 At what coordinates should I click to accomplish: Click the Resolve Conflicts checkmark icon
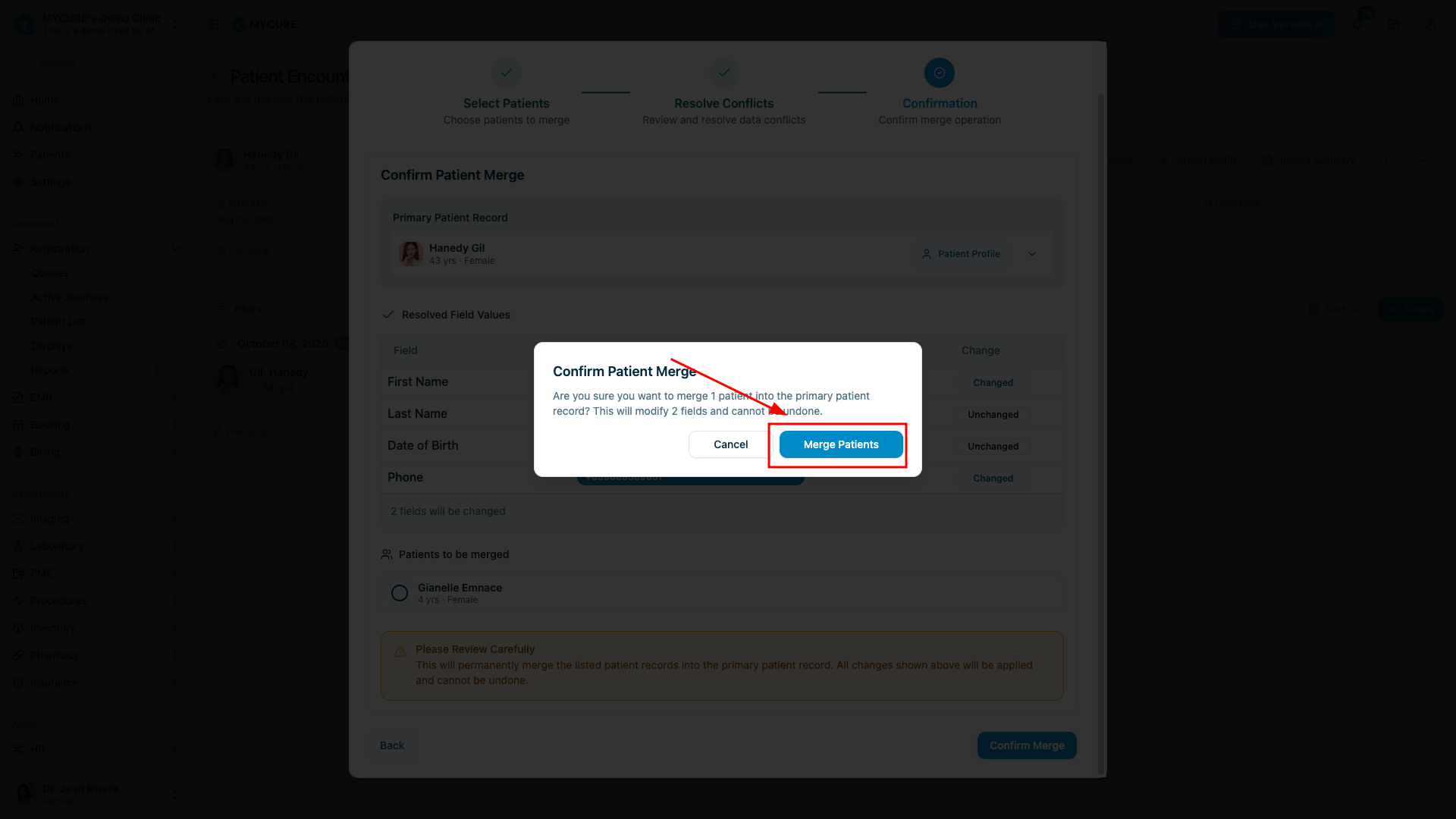pyautogui.click(x=724, y=73)
